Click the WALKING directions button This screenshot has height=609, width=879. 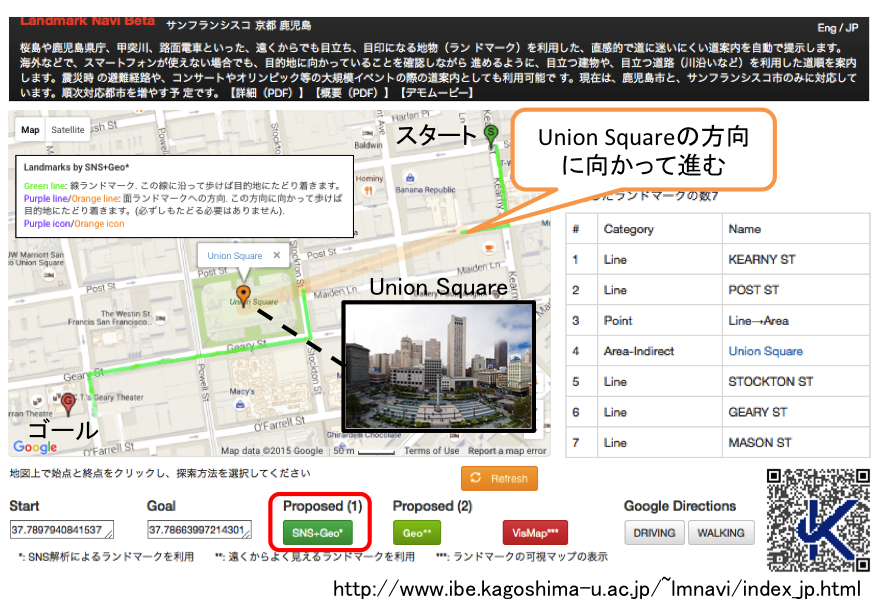click(x=721, y=533)
